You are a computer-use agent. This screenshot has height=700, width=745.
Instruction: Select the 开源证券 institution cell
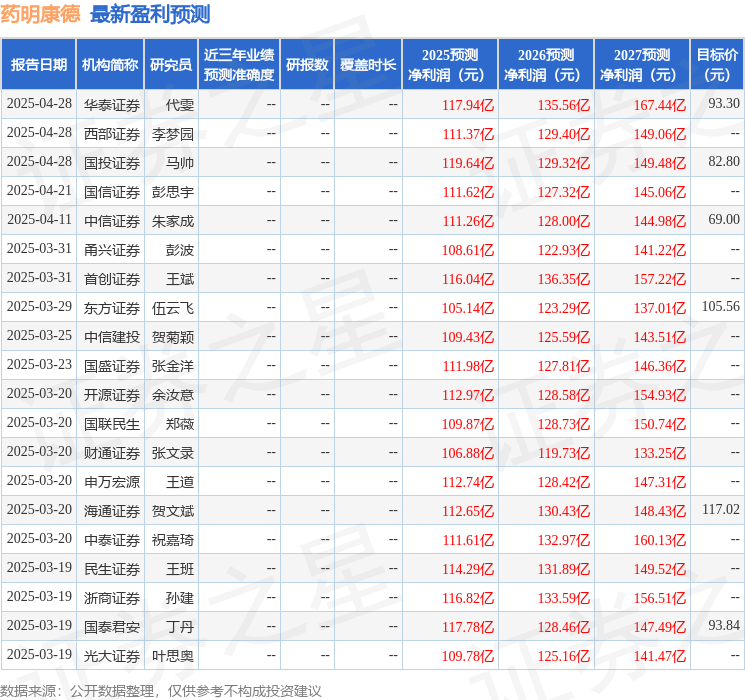112,395
